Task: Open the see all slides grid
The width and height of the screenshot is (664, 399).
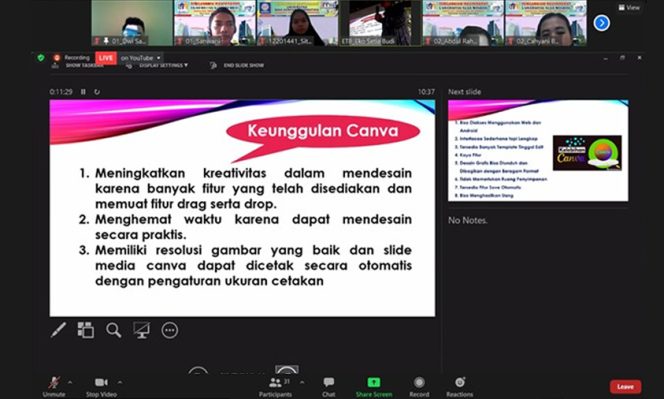Action: [86, 330]
